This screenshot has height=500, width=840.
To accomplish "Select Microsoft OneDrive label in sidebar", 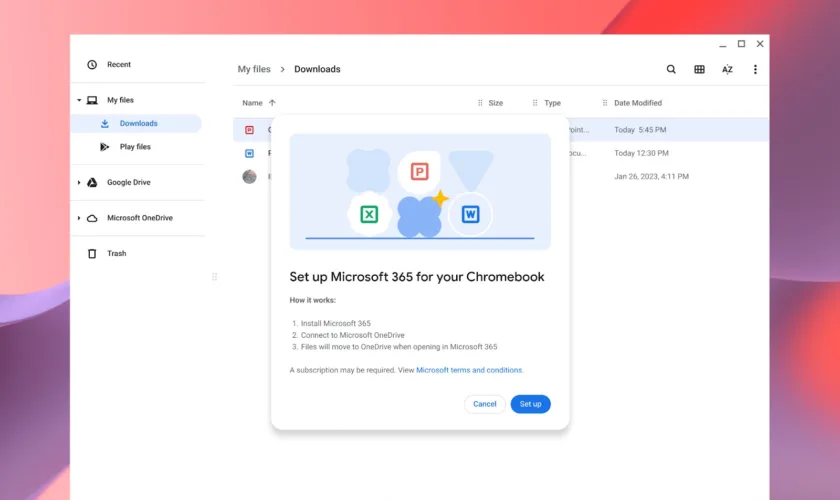I will pos(140,218).
